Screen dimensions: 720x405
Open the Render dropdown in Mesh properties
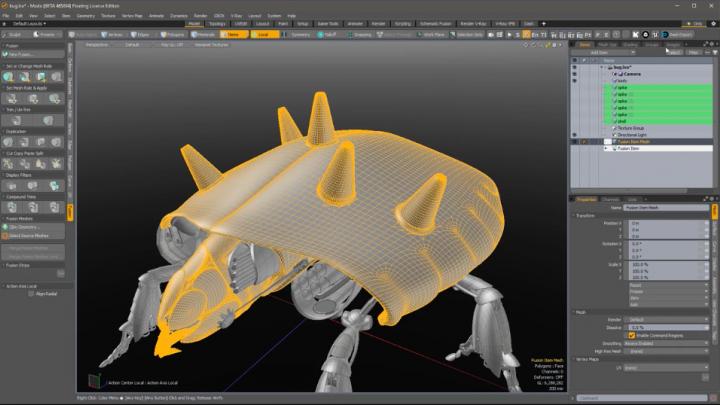point(665,319)
